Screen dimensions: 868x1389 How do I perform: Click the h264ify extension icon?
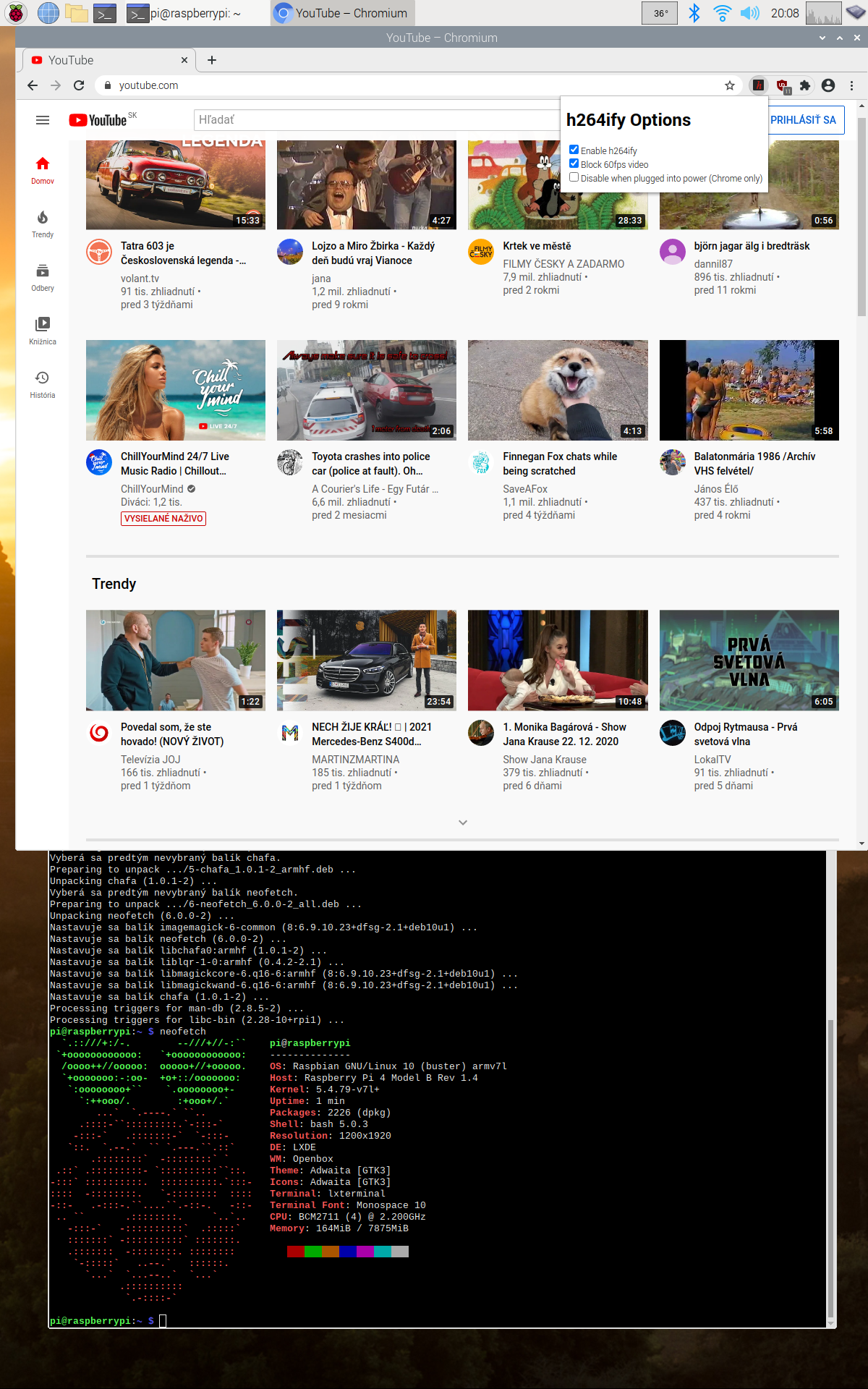758,85
